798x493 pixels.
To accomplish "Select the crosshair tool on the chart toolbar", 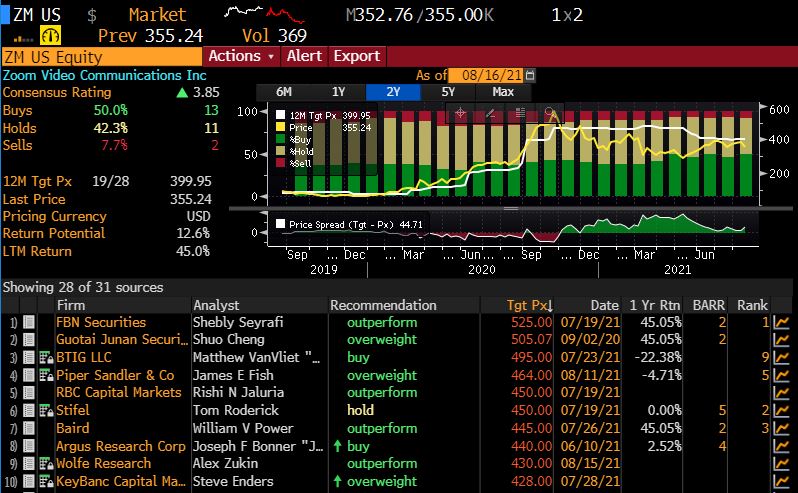I will tap(460, 114).
